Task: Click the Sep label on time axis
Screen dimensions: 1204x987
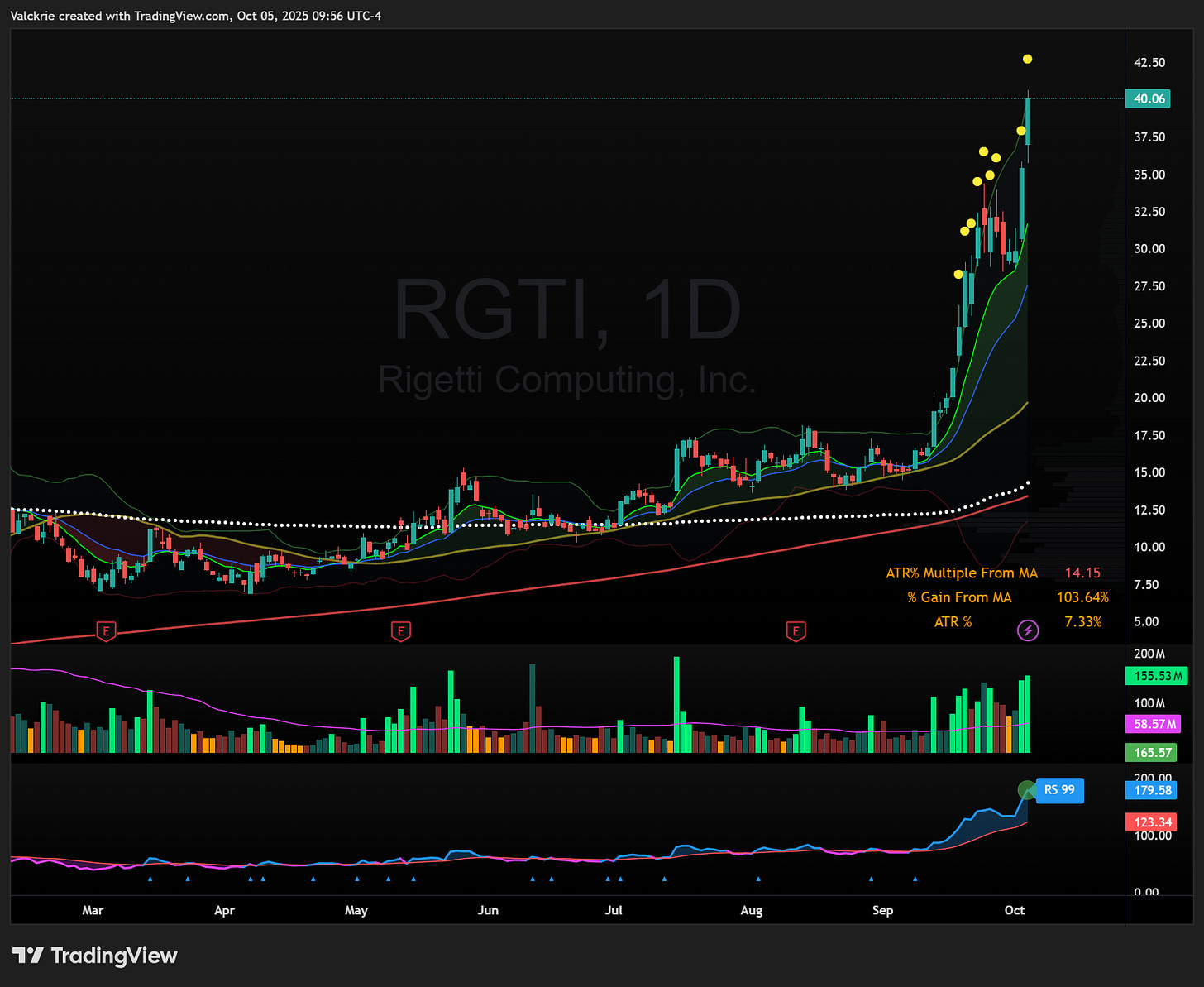Action: coord(883,910)
